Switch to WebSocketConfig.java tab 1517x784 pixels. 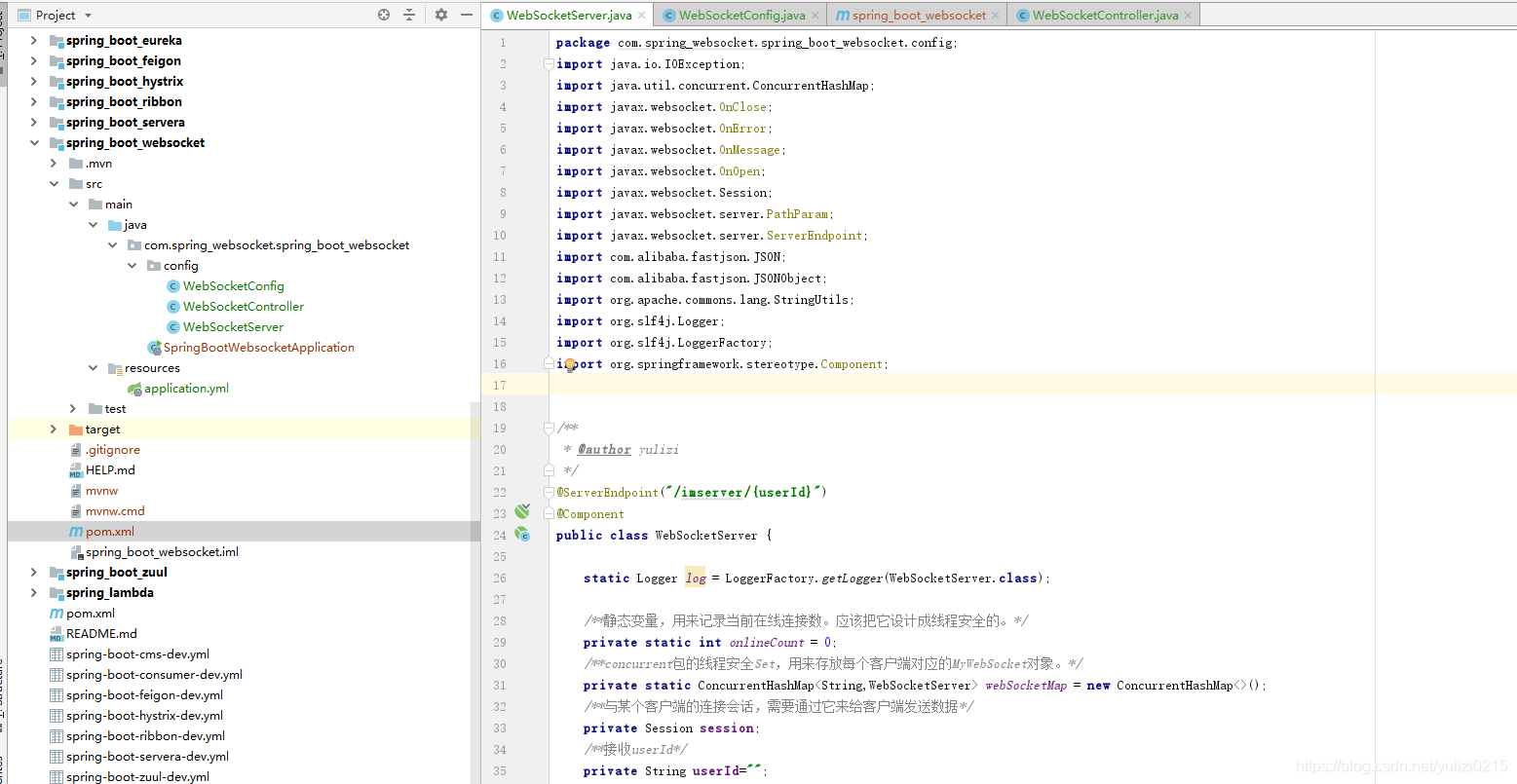point(741,15)
